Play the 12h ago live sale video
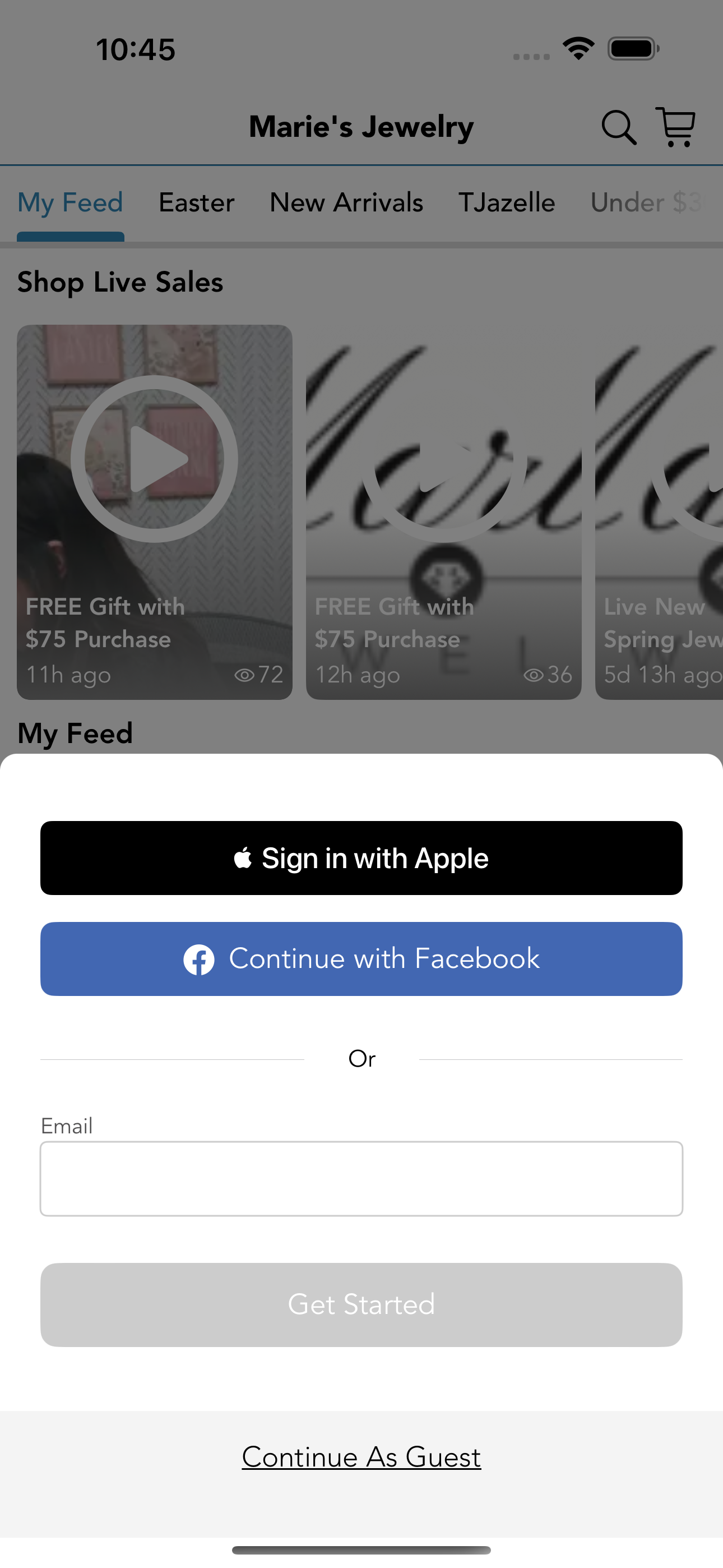The height and width of the screenshot is (1568, 723). (x=444, y=458)
